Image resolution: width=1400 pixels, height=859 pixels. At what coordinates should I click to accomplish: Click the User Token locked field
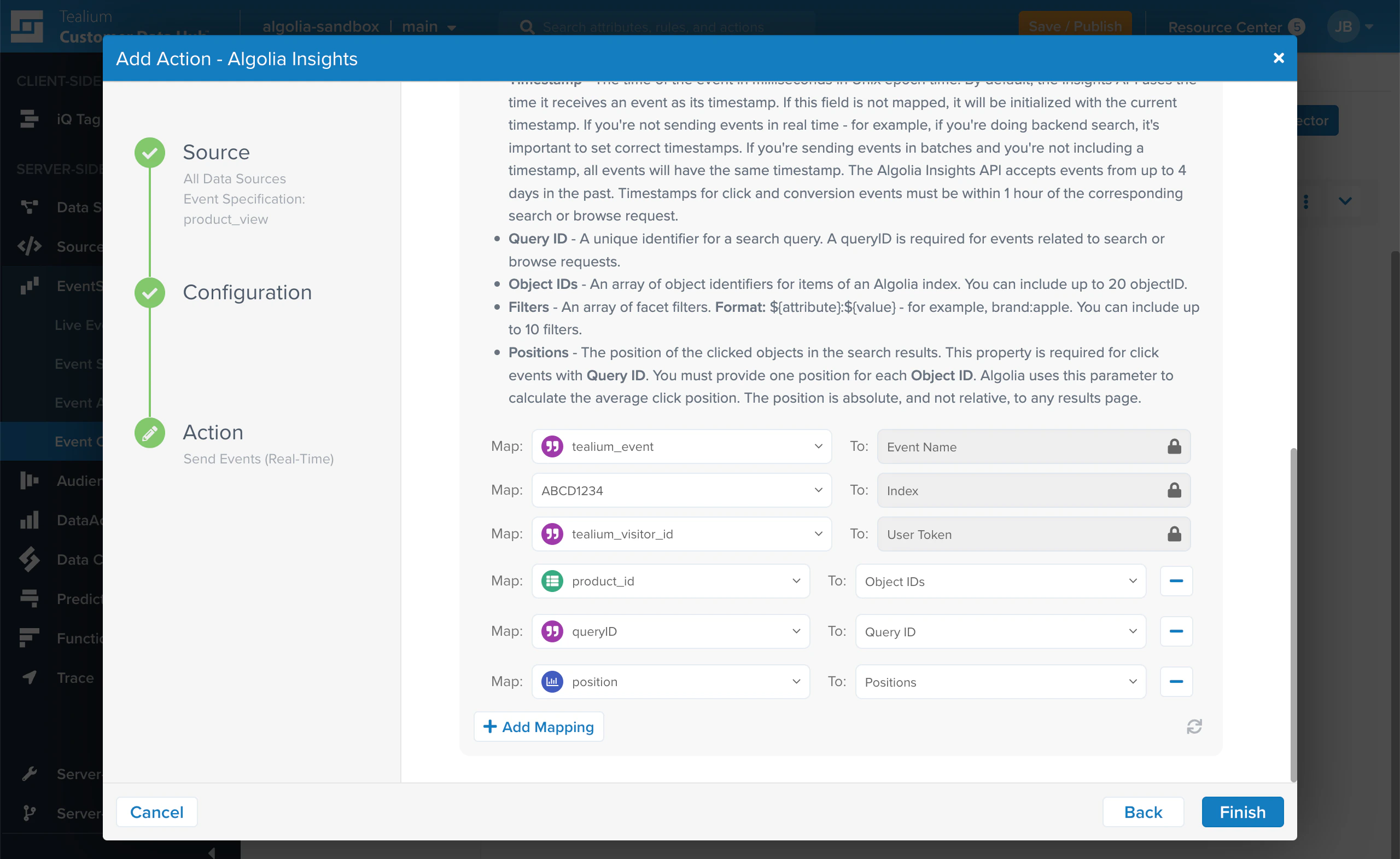click(x=1034, y=534)
